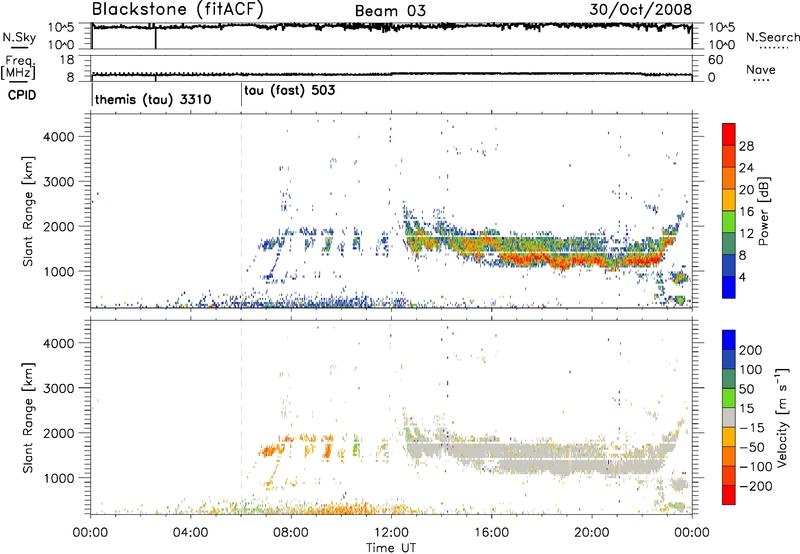The width and height of the screenshot is (800, 554).
Task: Click the 28 label on the power scale
Action: tap(746, 146)
